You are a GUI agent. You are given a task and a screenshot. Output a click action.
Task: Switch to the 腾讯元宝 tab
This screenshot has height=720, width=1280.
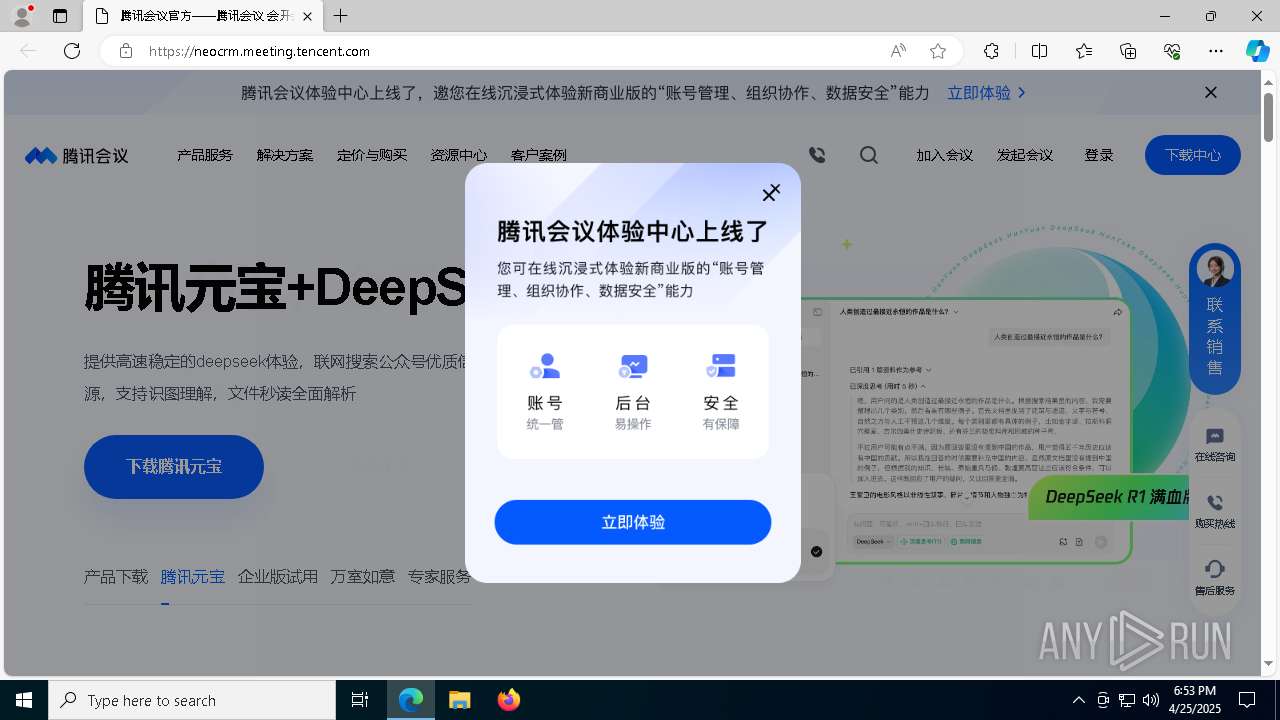(x=193, y=577)
